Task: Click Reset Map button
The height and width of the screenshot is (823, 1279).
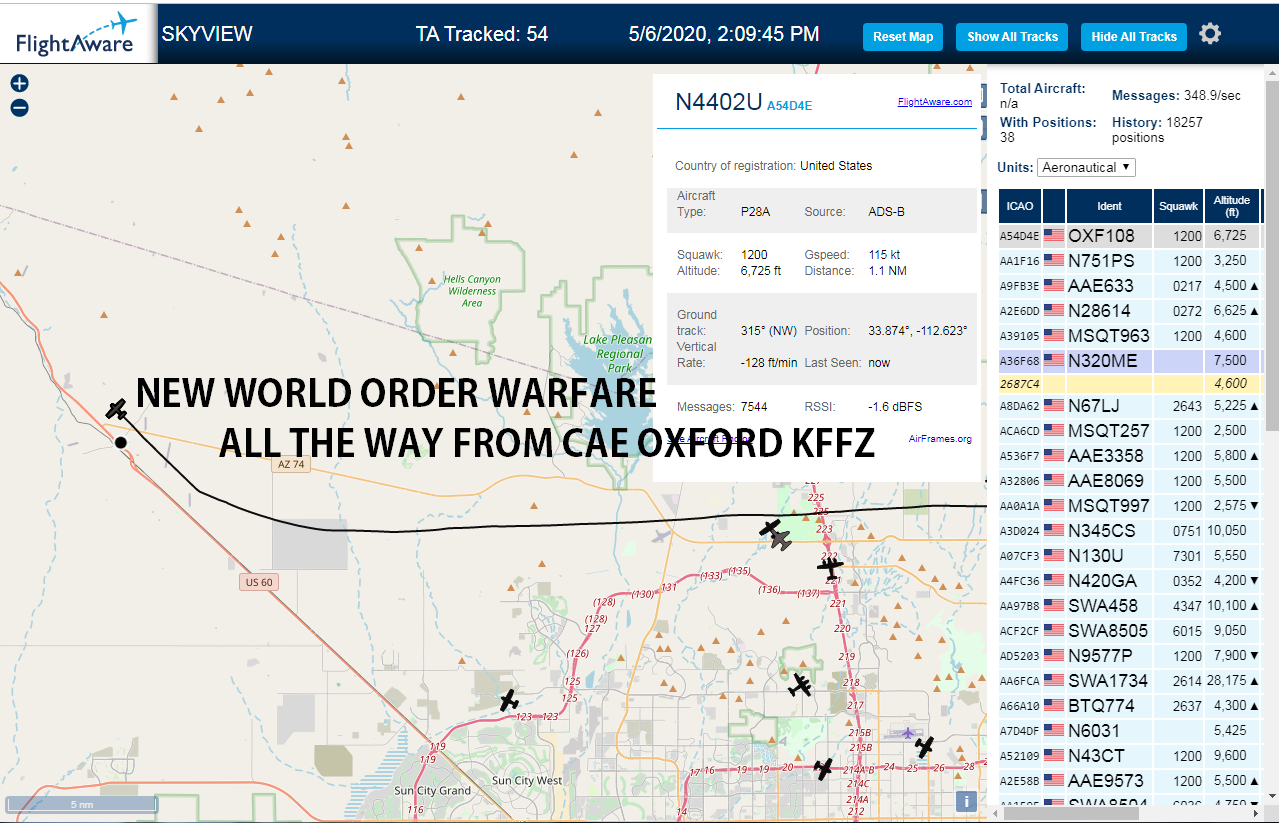Action: [x=903, y=37]
